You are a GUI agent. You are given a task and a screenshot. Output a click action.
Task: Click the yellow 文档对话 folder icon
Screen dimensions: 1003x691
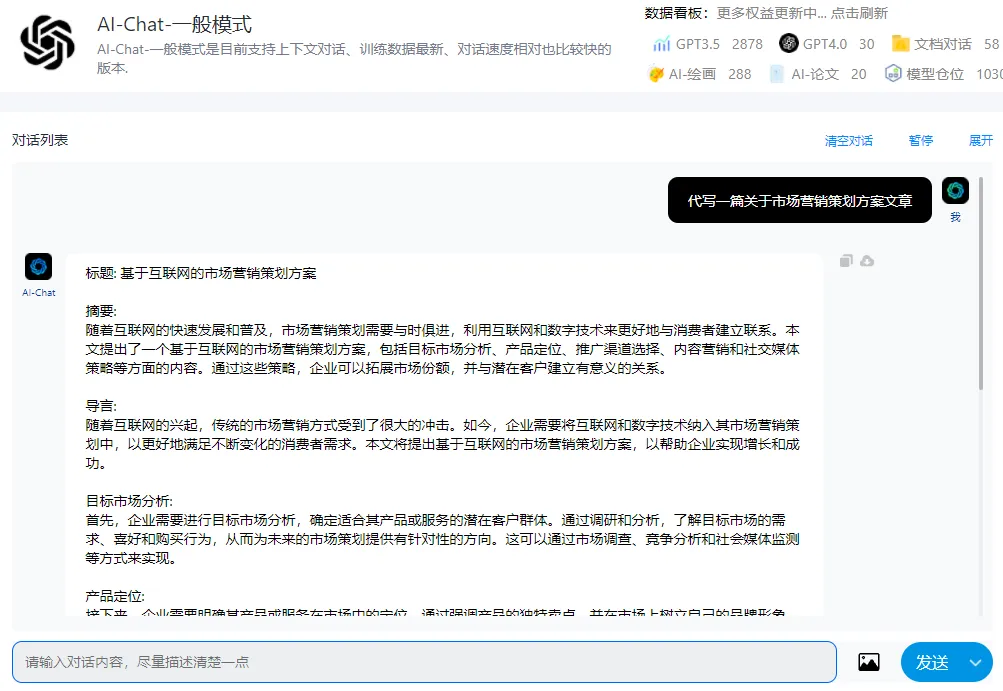click(900, 44)
